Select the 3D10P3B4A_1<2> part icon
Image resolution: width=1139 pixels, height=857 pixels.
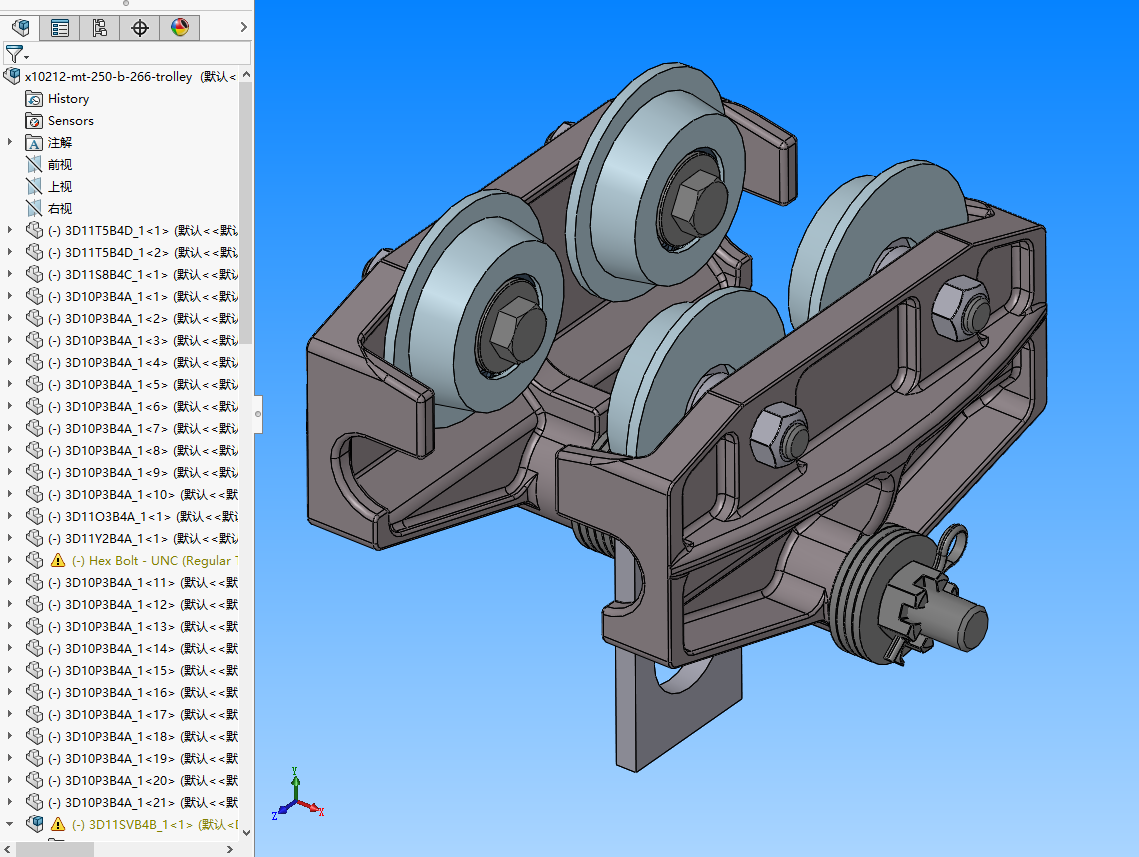pyautogui.click(x=34, y=318)
